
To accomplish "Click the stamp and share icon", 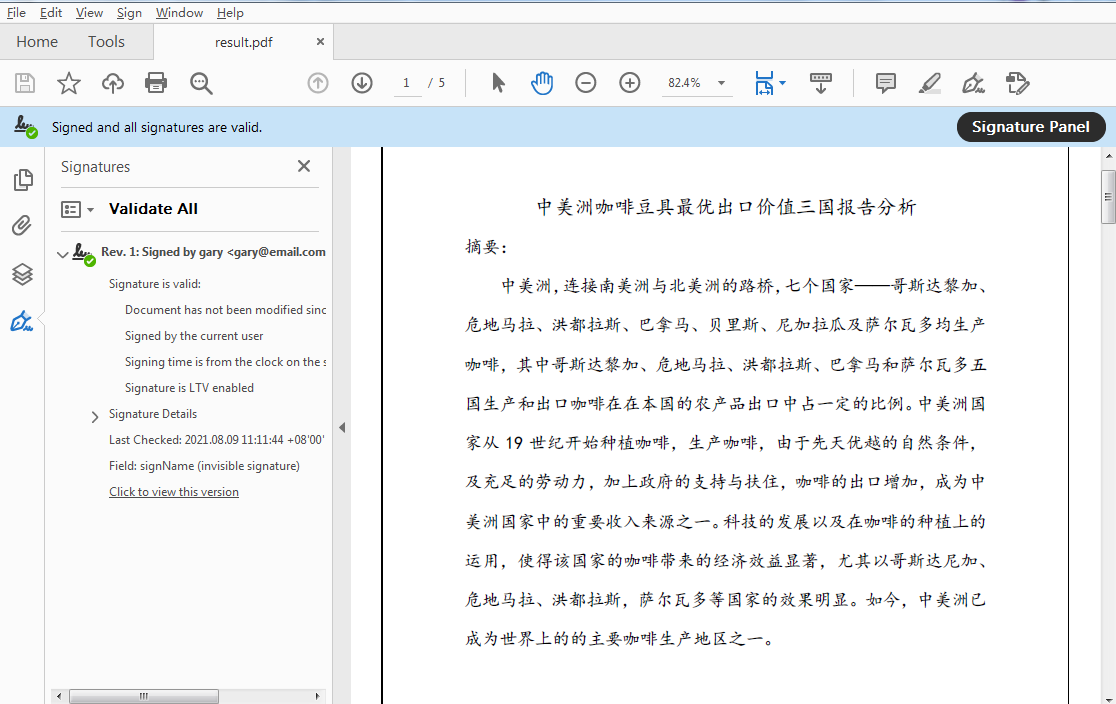I will click(x=1017, y=83).
